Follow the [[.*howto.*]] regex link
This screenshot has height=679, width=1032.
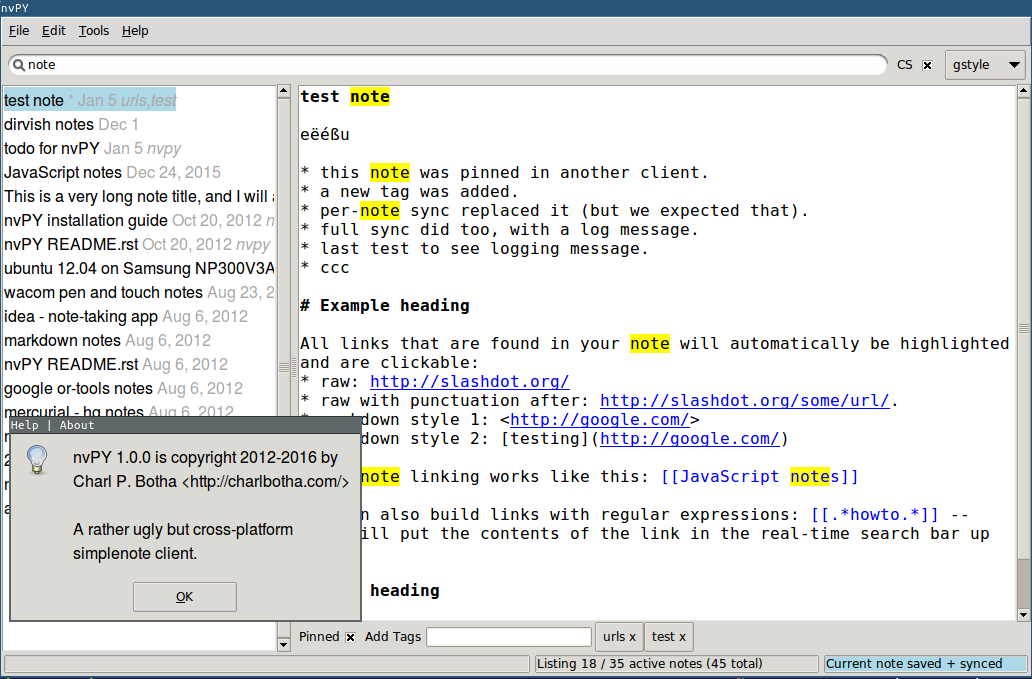875,515
